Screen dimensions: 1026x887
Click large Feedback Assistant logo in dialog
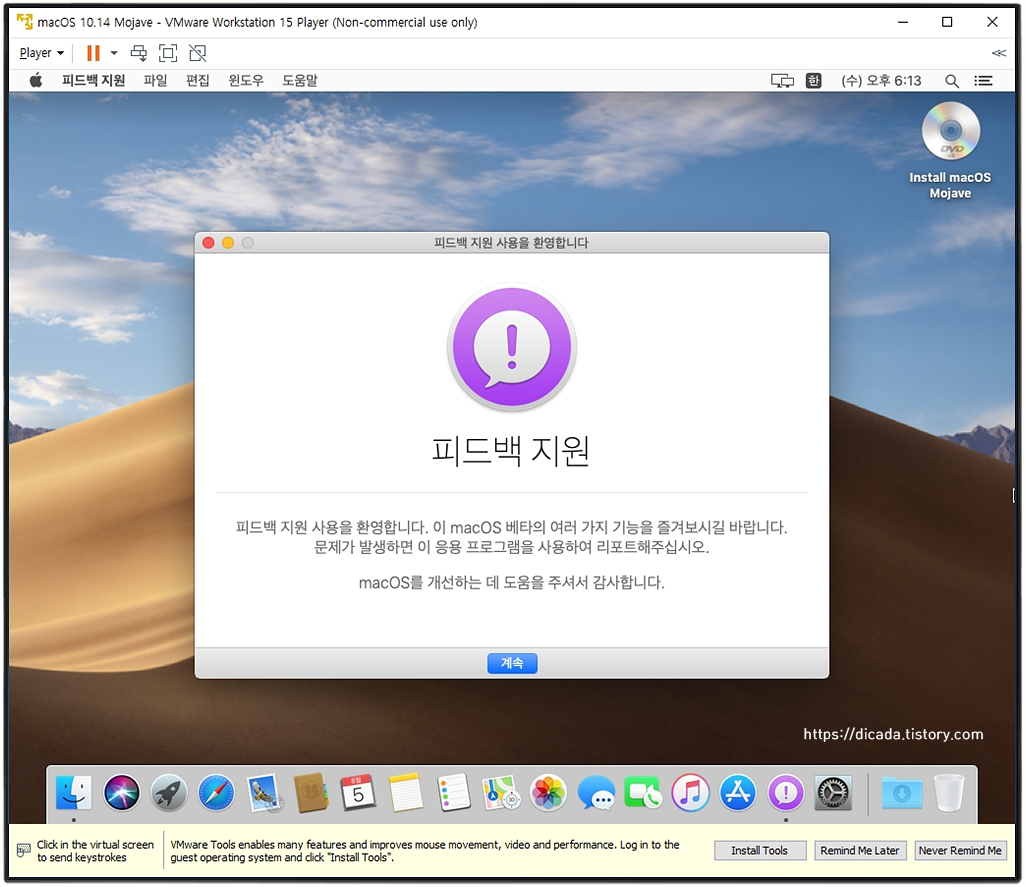pos(512,347)
